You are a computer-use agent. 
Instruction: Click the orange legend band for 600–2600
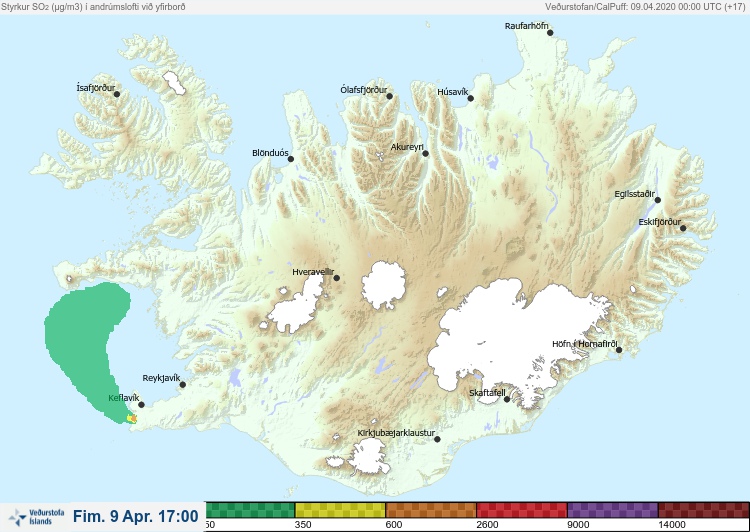click(431, 510)
